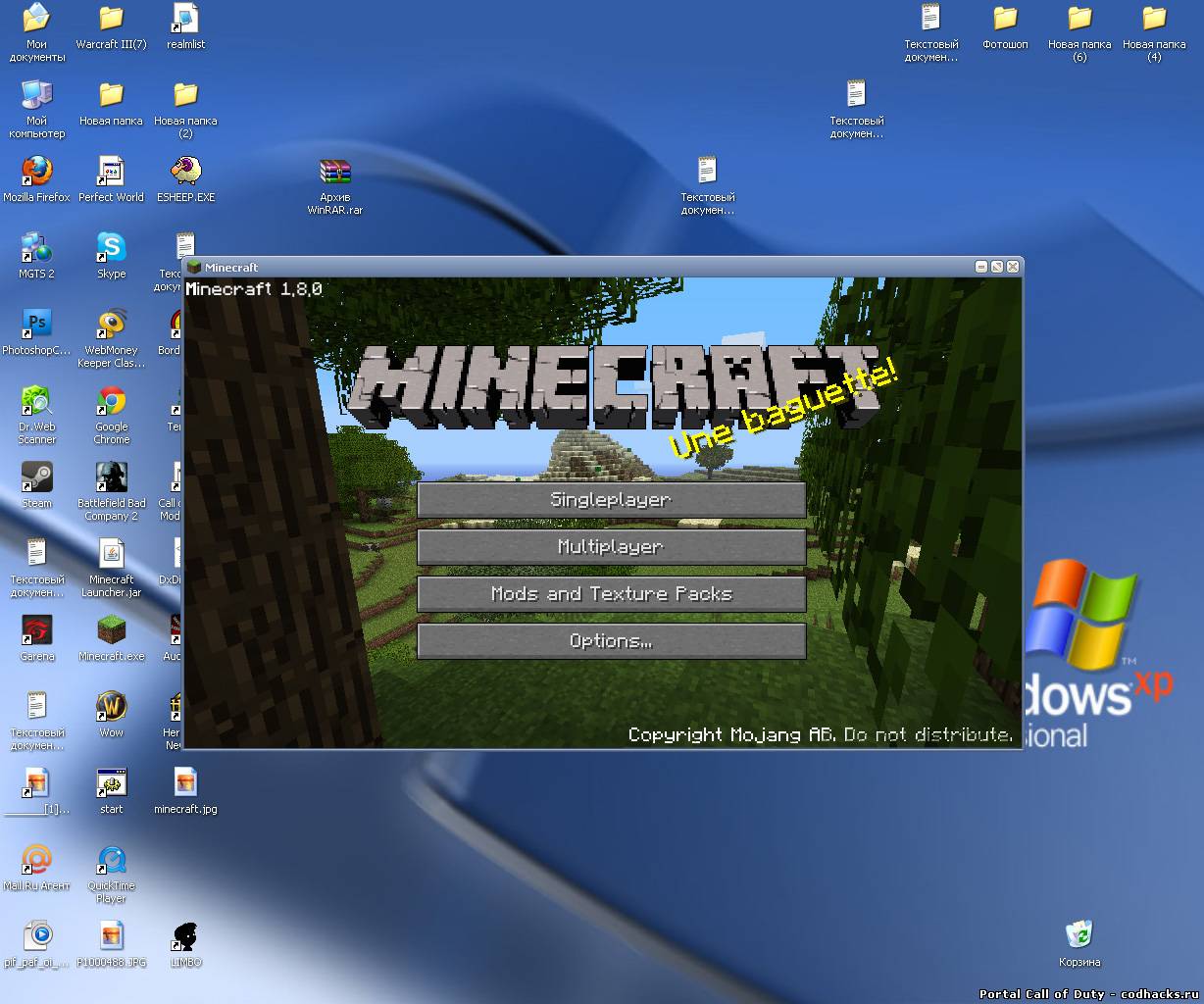
Task: Select the WoW shortcut icon
Action: pyautogui.click(x=111, y=706)
